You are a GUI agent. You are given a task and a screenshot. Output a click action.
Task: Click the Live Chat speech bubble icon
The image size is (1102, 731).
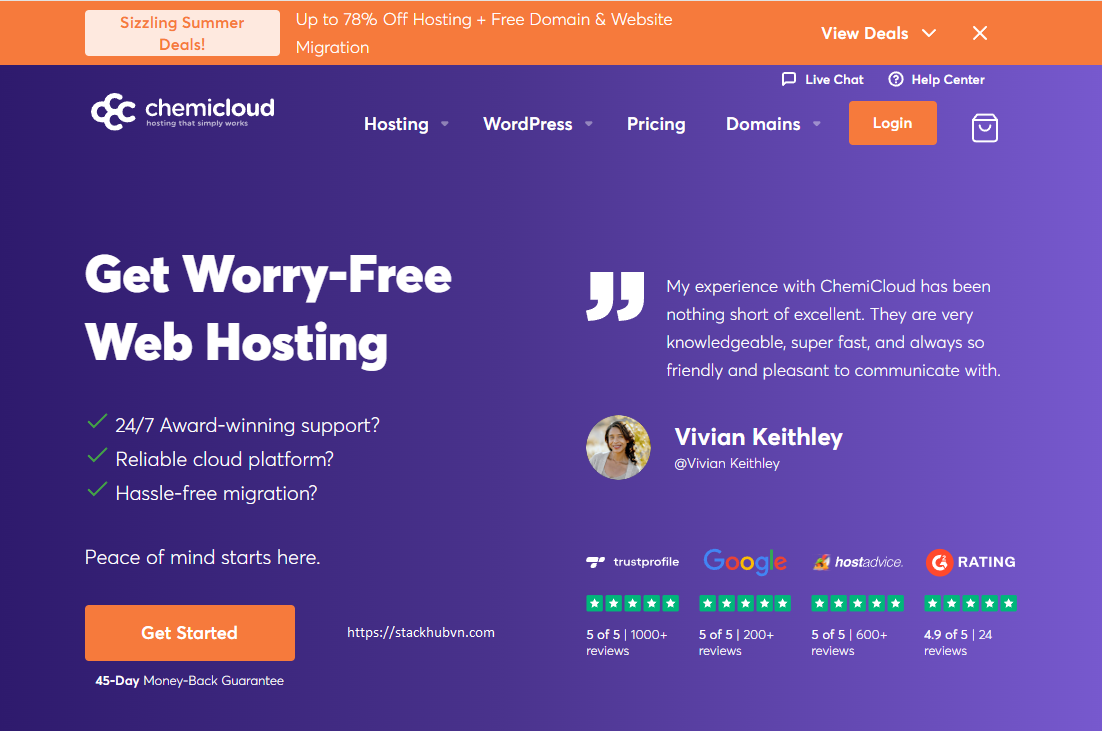789,79
